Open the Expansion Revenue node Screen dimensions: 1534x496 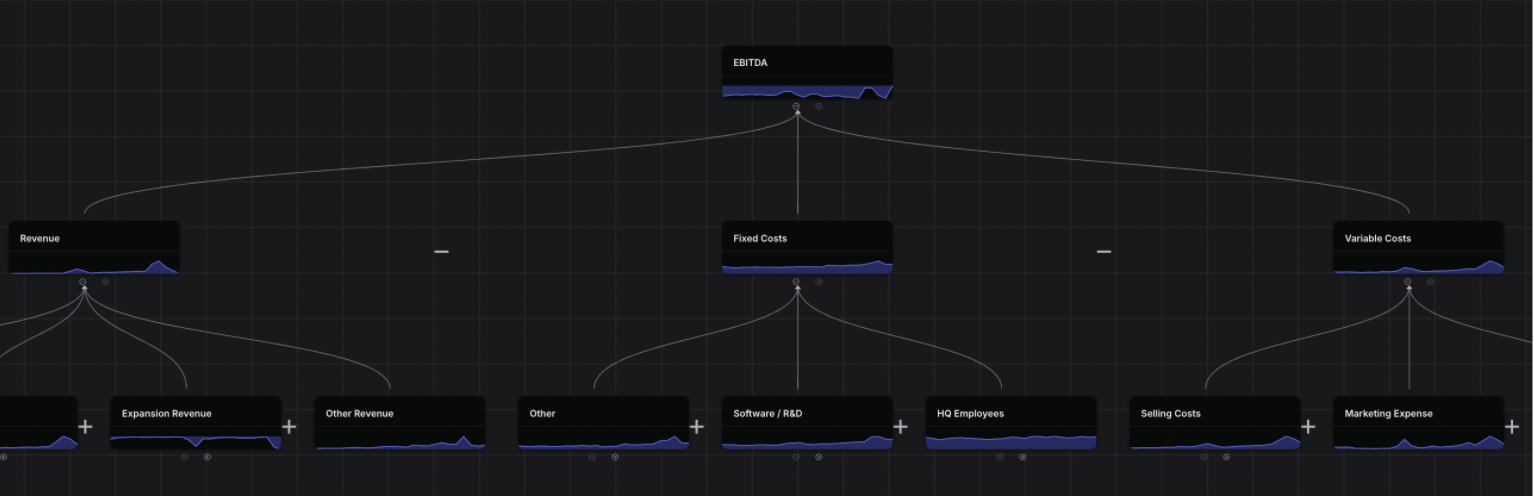[x=196, y=423]
